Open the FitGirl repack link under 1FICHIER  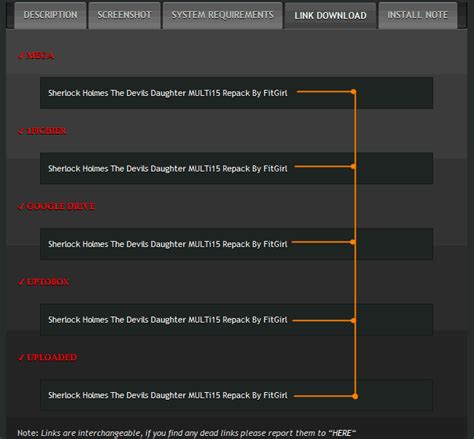point(168,169)
